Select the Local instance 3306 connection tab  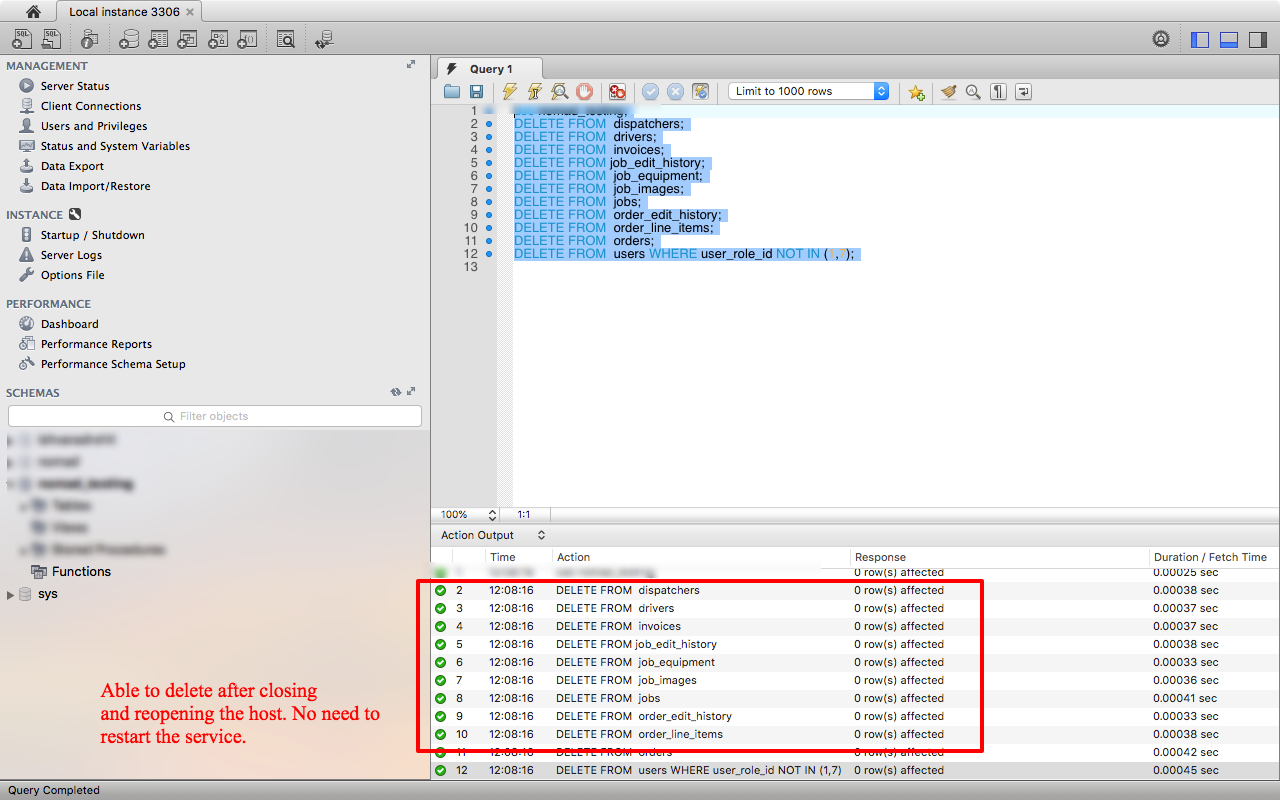coord(125,12)
